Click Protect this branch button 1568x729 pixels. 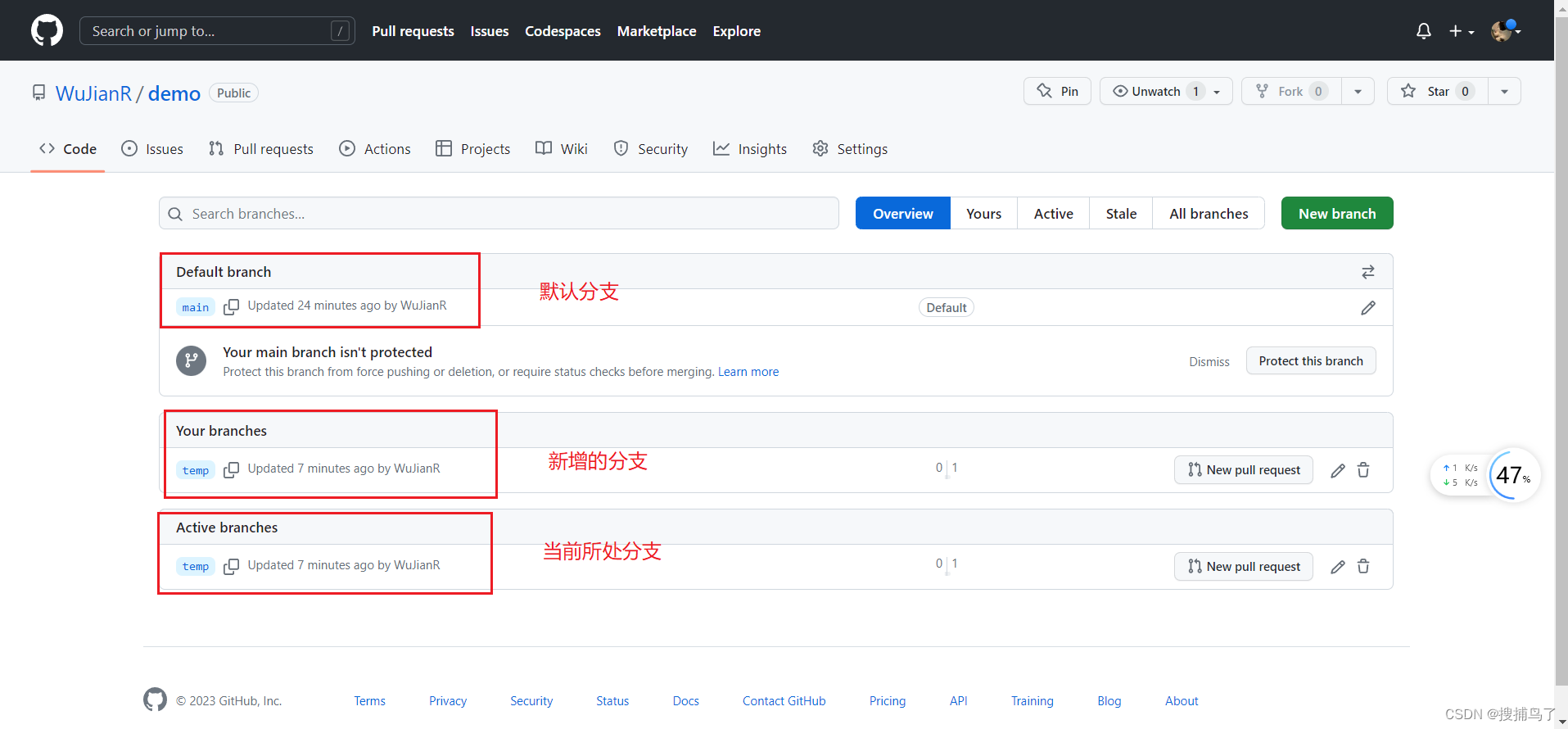(x=1311, y=360)
